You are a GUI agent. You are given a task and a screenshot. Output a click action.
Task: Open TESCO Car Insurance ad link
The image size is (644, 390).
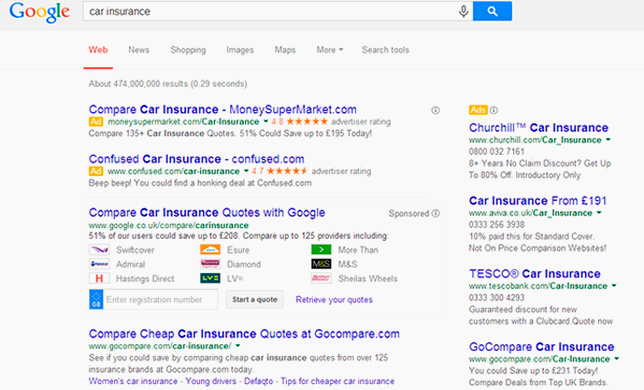click(x=534, y=273)
